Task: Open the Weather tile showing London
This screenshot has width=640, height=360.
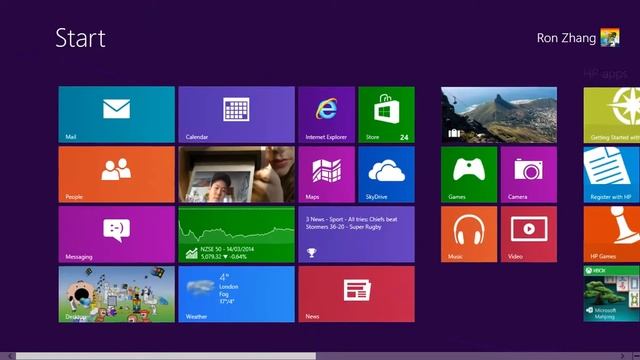Action: point(236,294)
